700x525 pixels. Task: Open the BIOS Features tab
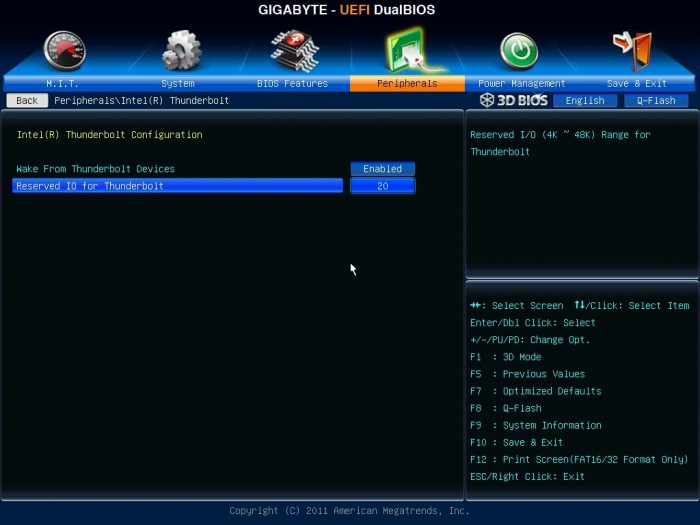(292, 83)
